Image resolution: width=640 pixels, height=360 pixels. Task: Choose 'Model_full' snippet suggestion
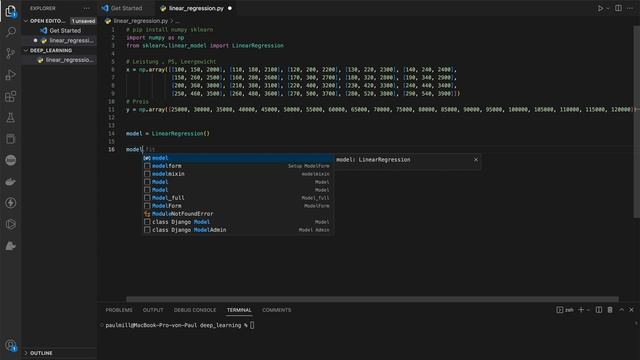point(238,198)
